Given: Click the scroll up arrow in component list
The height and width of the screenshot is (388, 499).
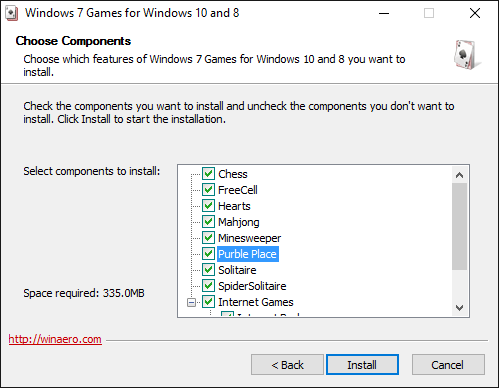Looking at the screenshot, I should pyautogui.click(x=459, y=175).
